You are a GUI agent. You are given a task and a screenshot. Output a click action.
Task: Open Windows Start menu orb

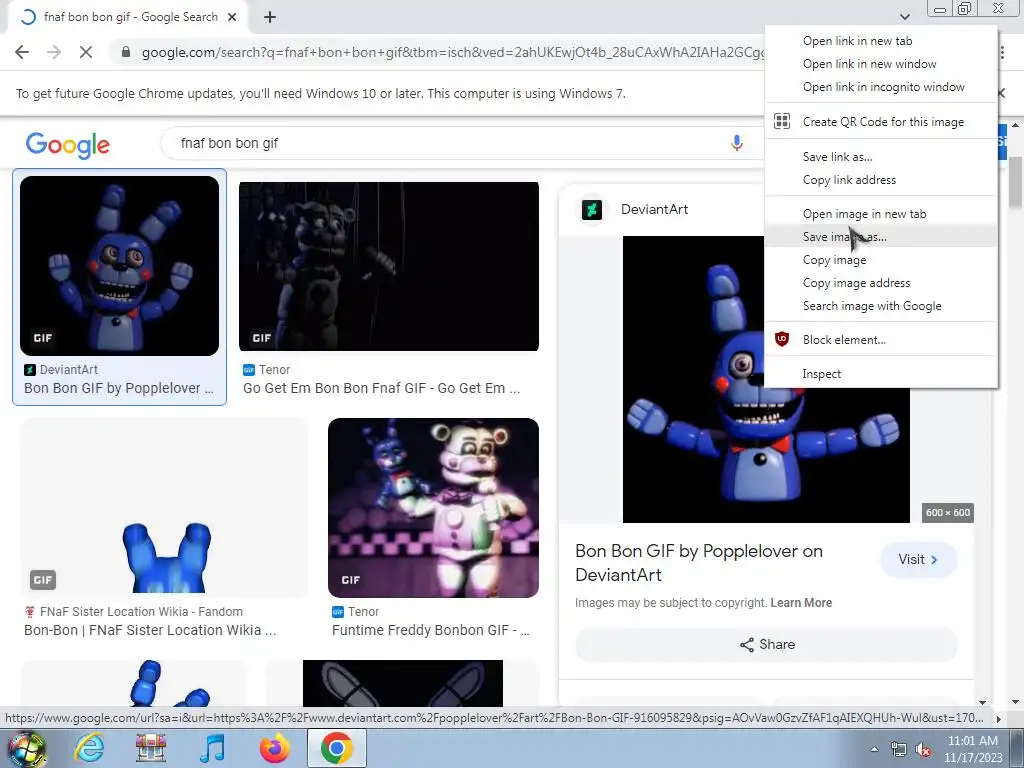(x=26, y=748)
